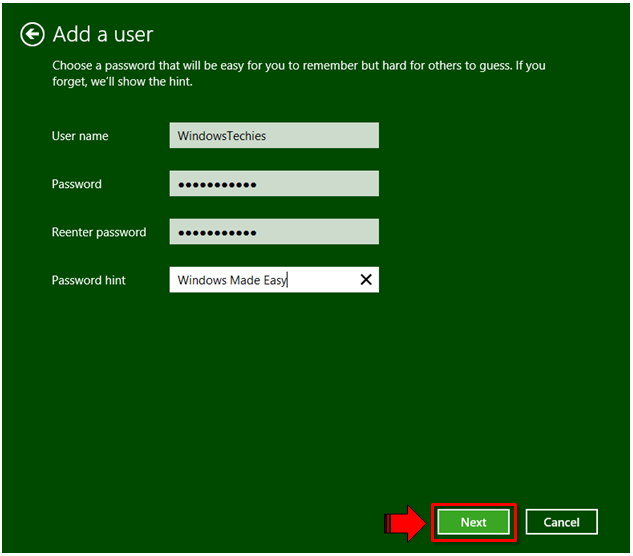Click the "Password hint" label
This screenshot has width=633, height=556.
click(x=89, y=280)
